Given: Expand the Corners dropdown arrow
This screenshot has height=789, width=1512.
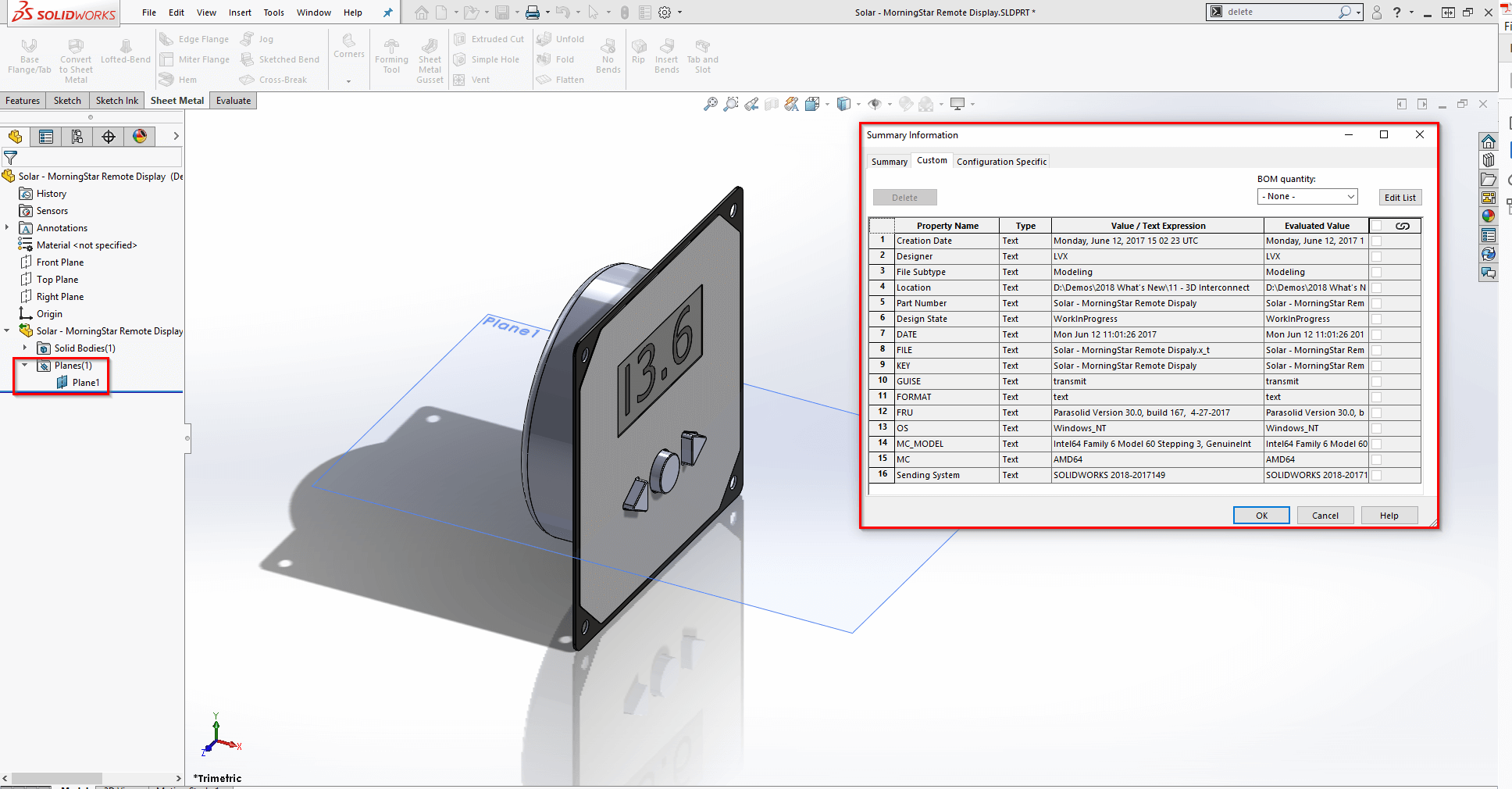Looking at the screenshot, I should click(x=348, y=80).
